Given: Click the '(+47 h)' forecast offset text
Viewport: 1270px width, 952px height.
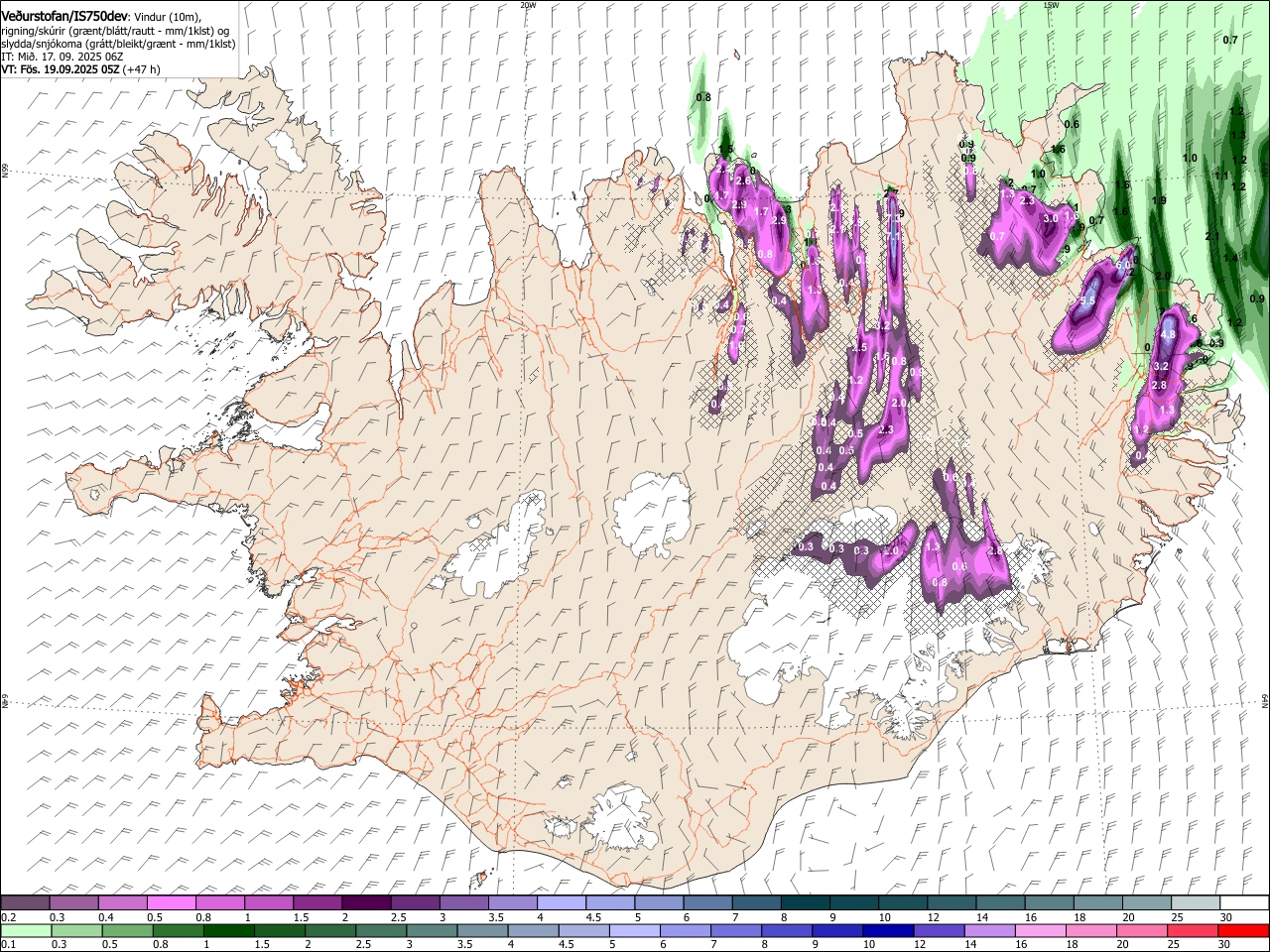Looking at the screenshot, I should point(142,69).
